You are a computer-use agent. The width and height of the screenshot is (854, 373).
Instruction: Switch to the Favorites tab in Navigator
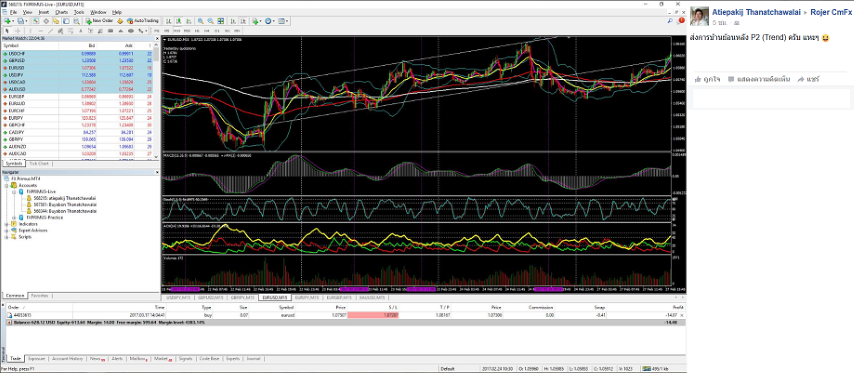coord(38,295)
